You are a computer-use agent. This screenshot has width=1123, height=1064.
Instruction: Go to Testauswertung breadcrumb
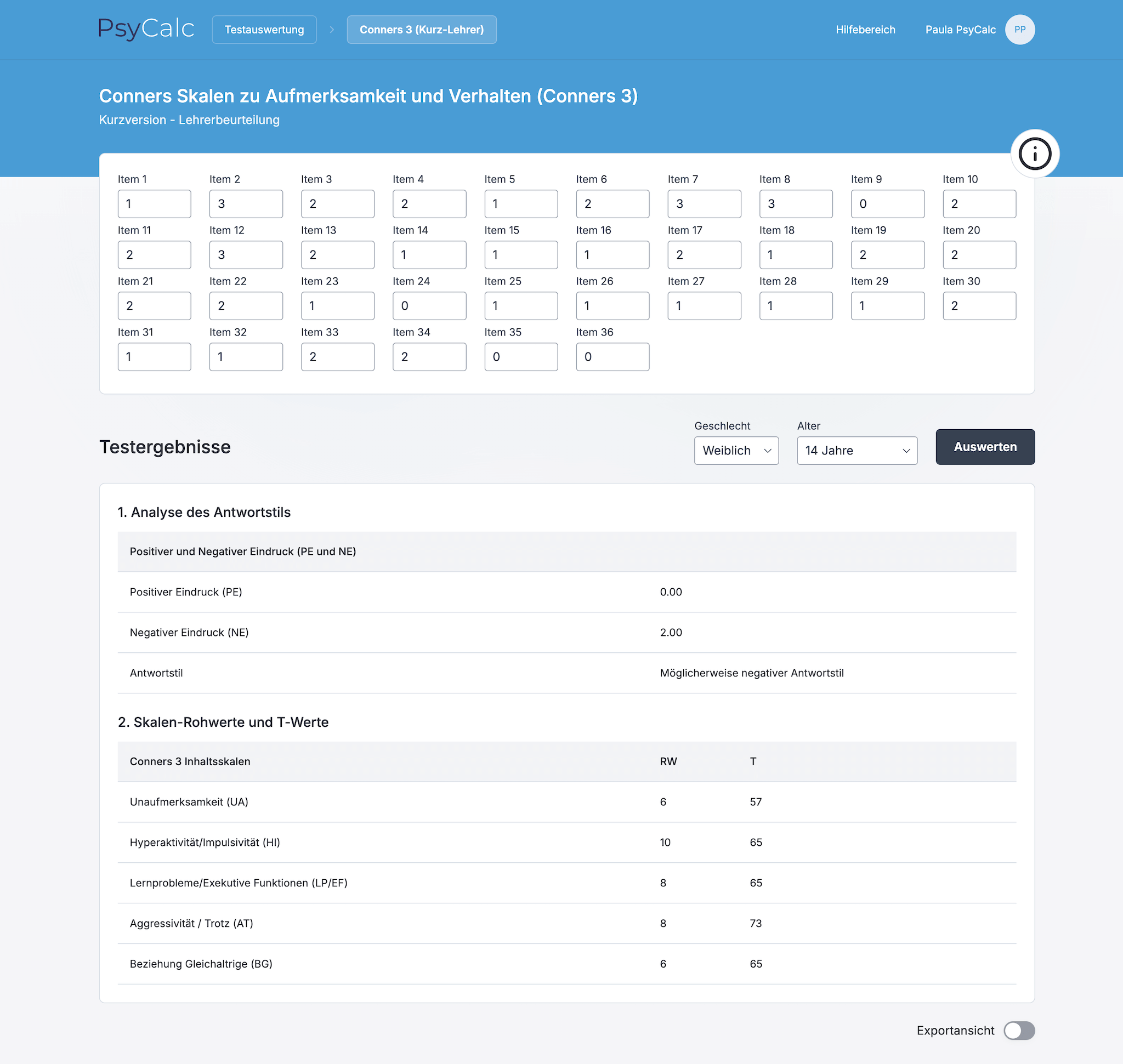tap(264, 30)
